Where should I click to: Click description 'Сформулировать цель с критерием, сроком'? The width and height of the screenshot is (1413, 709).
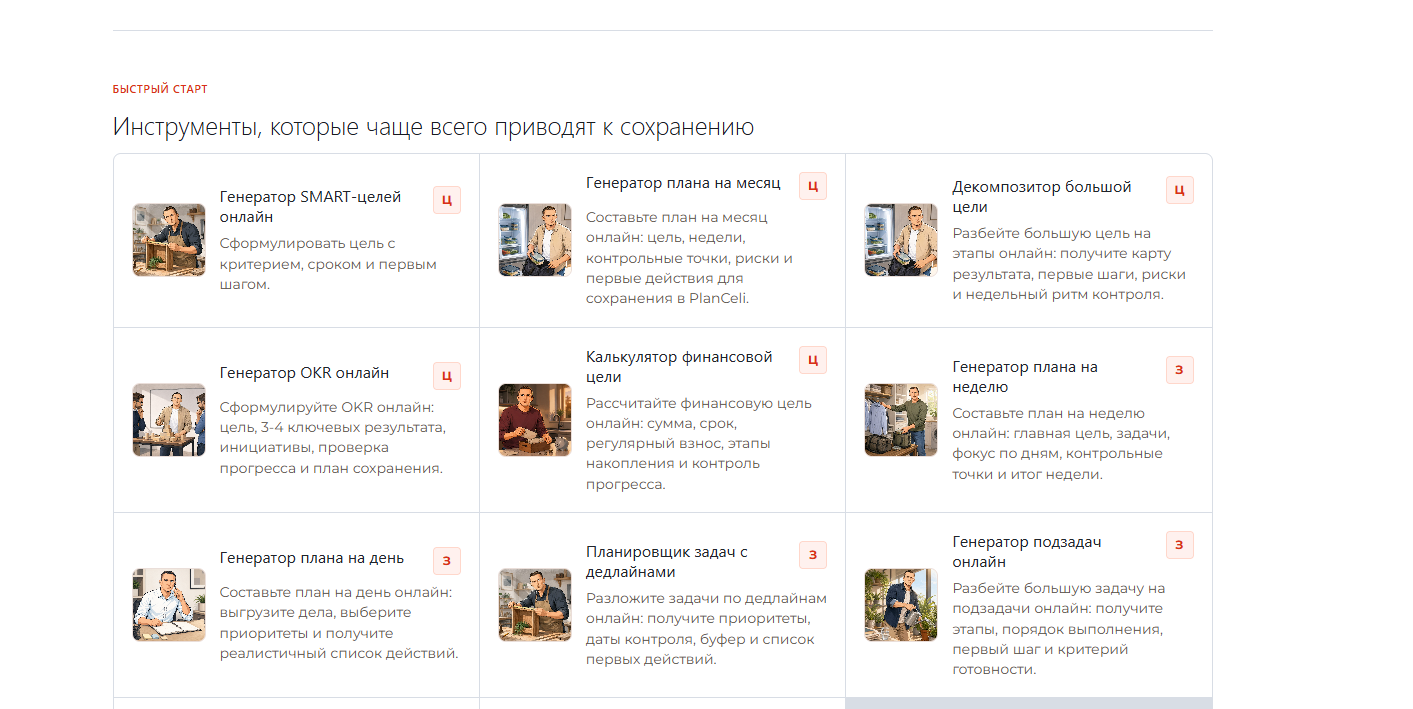pyautogui.click(x=328, y=264)
